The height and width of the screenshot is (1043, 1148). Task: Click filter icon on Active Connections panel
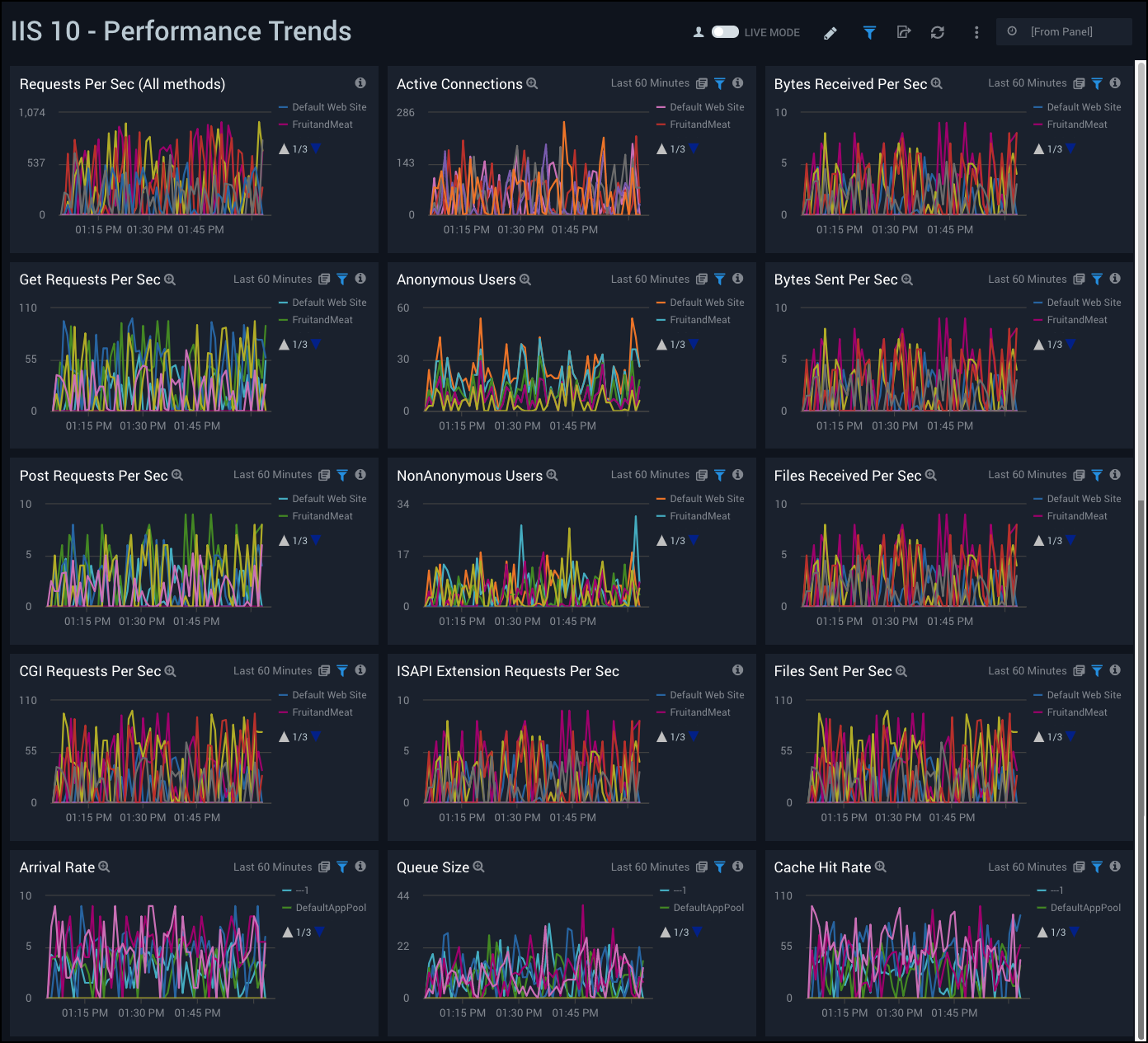pyautogui.click(x=720, y=83)
